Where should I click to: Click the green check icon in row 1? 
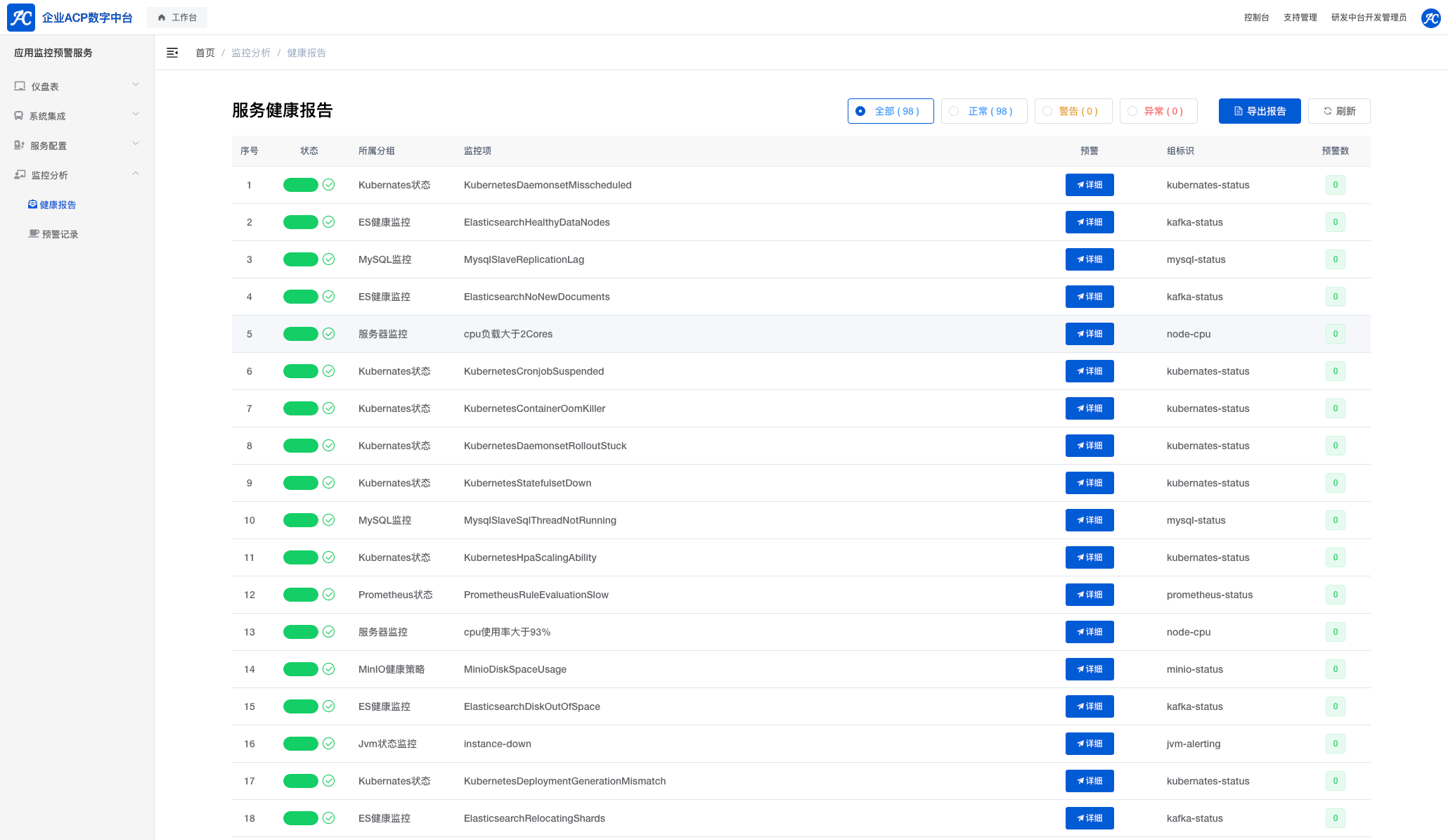328,185
